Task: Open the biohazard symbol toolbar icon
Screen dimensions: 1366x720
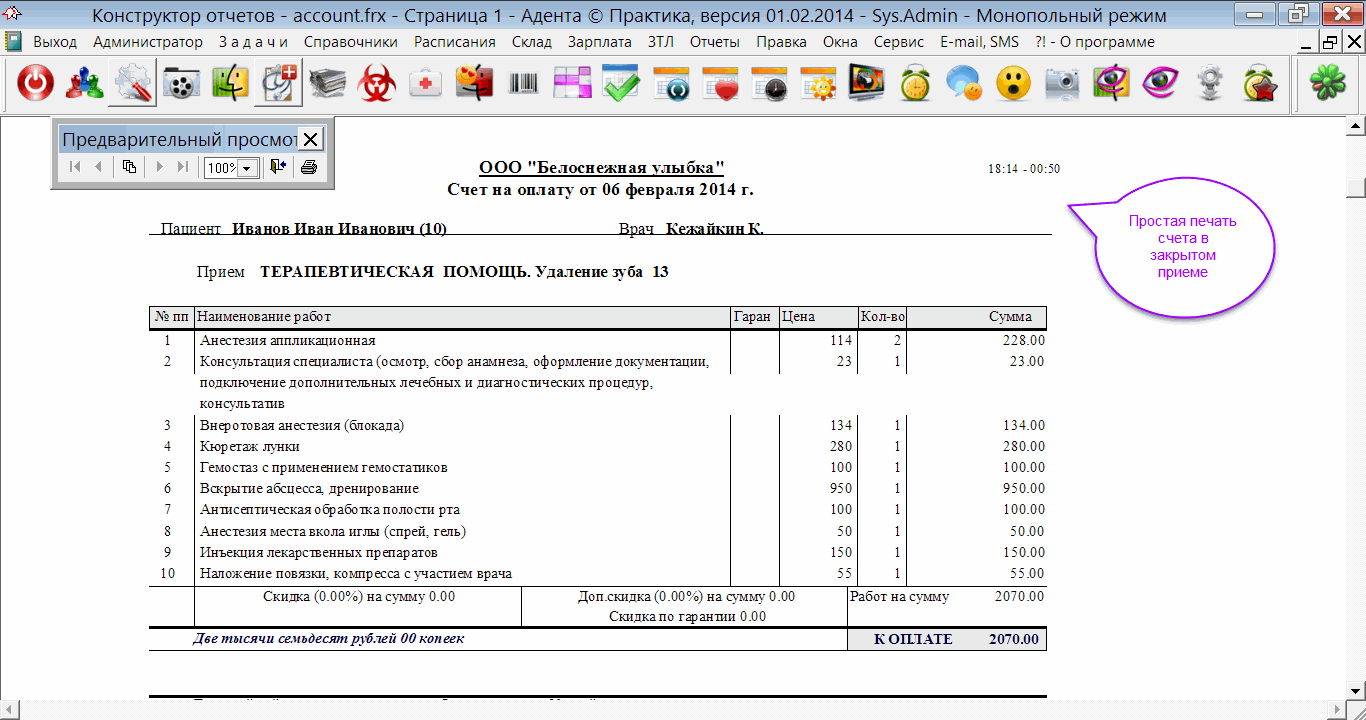Action: (x=377, y=85)
